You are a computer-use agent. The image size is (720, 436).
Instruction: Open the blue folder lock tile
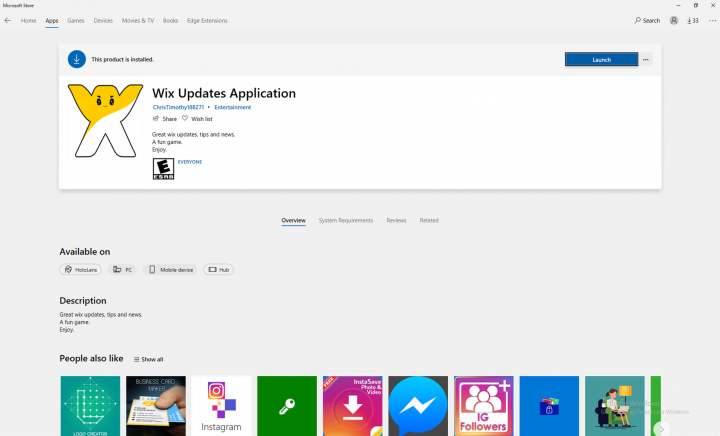(549, 406)
